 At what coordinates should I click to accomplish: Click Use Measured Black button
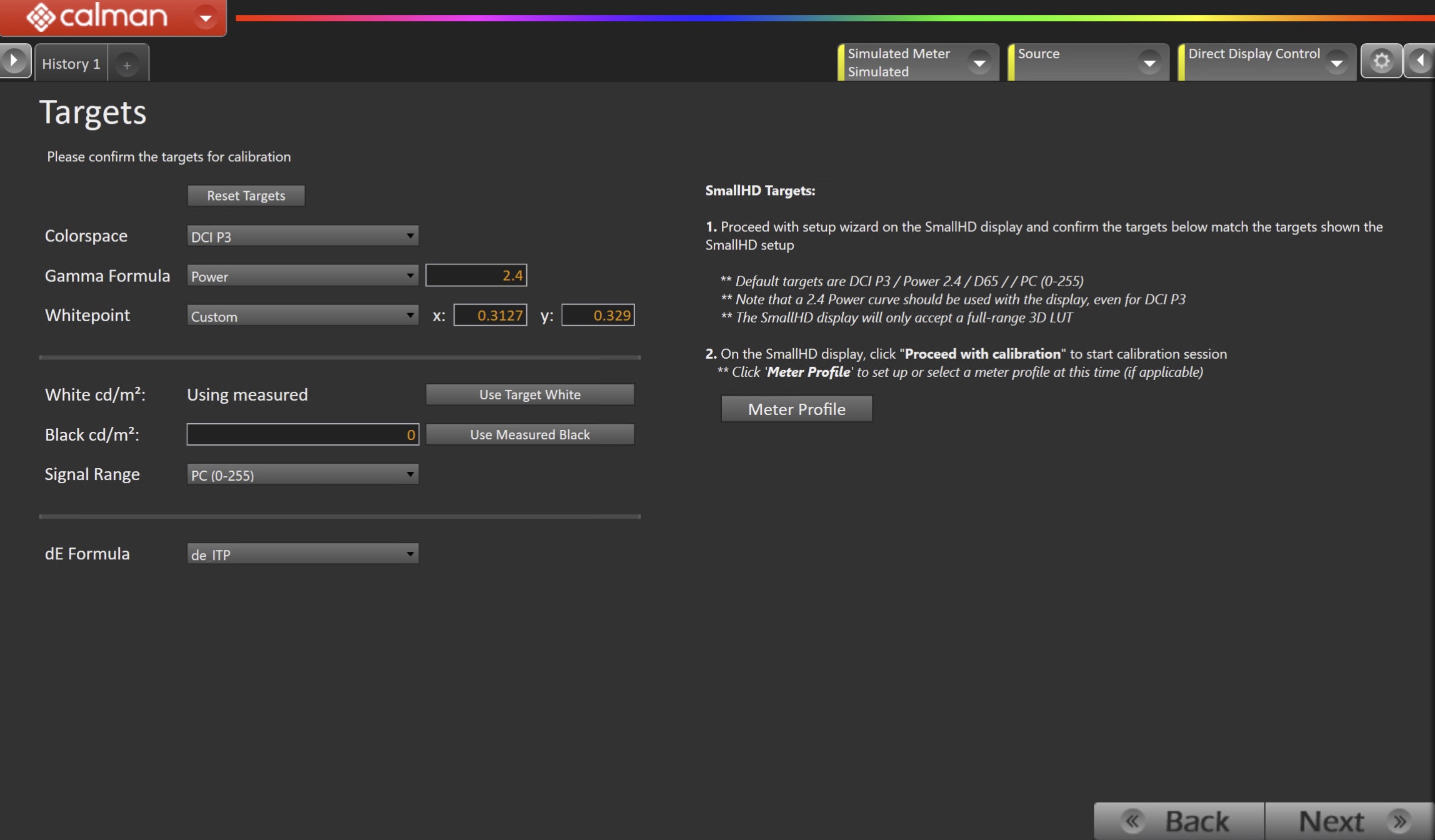[529, 434]
